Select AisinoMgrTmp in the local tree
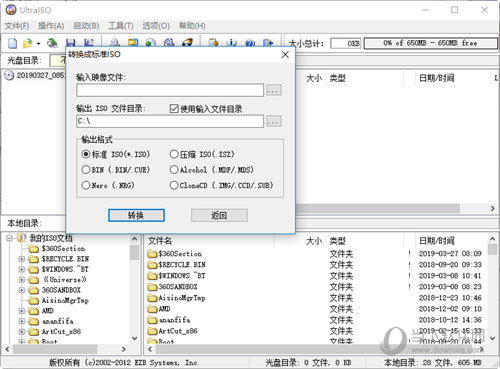The image size is (500, 369). pyautogui.click(x=65, y=300)
